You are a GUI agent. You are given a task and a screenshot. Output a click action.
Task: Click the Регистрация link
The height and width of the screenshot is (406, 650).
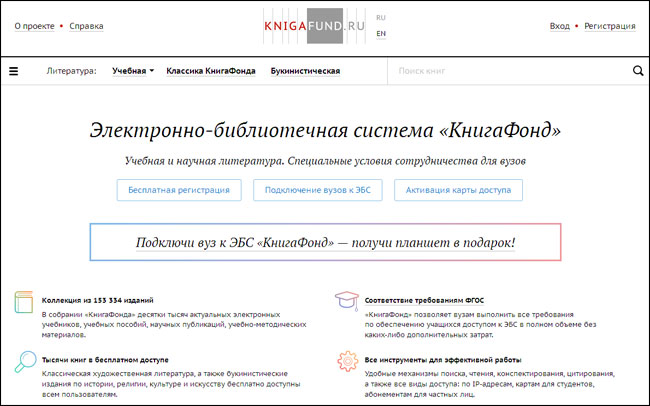coord(610,26)
